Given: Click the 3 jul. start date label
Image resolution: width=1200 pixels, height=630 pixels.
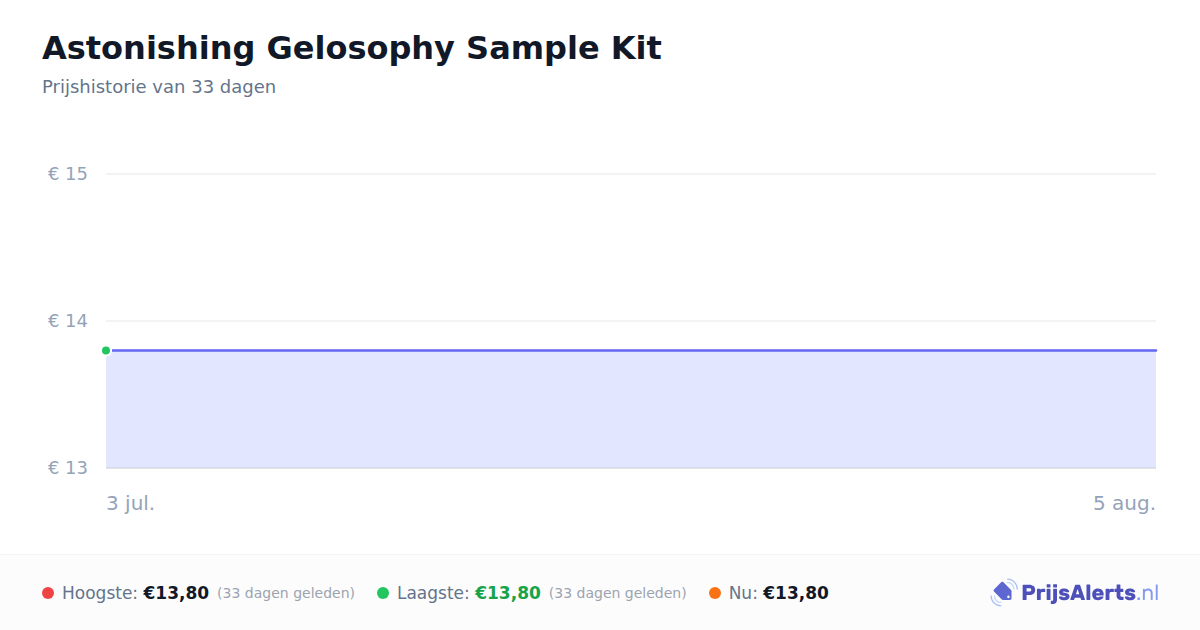Looking at the screenshot, I should 131,503.
